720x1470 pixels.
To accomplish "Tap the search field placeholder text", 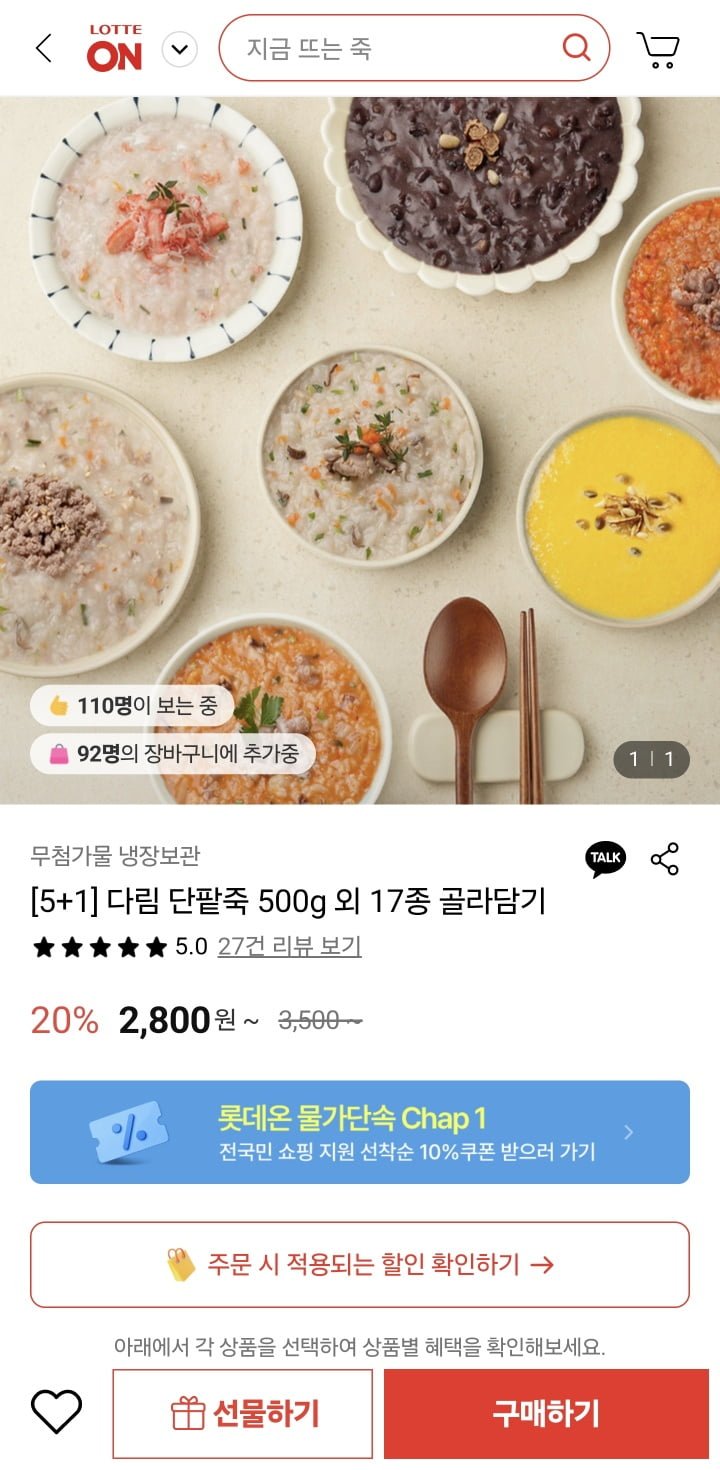I will pyautogui.click(x=309, y=48).
